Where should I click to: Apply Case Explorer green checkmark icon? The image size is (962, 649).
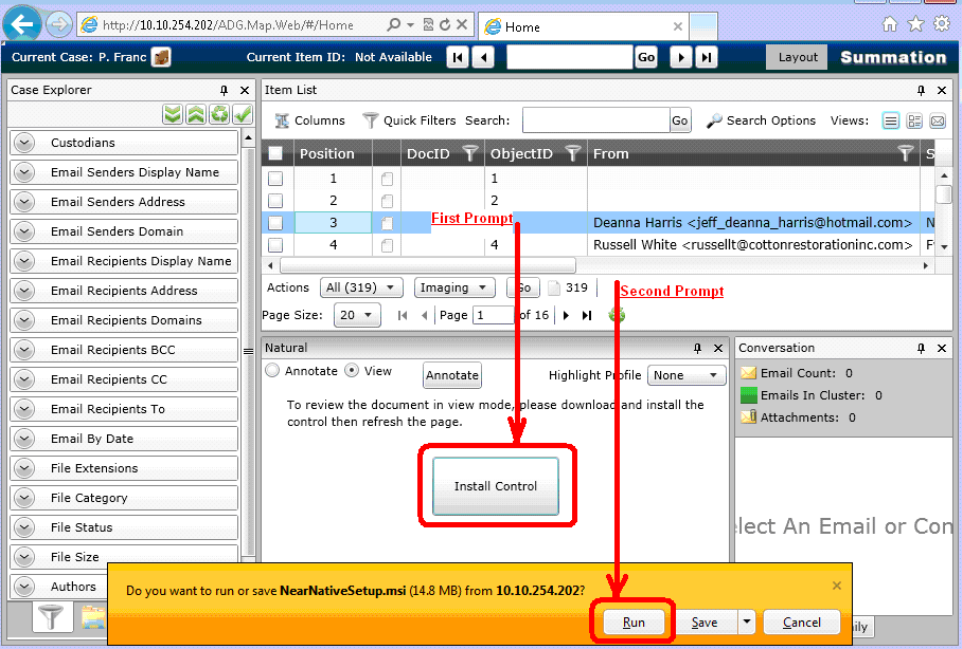point(242,114)
